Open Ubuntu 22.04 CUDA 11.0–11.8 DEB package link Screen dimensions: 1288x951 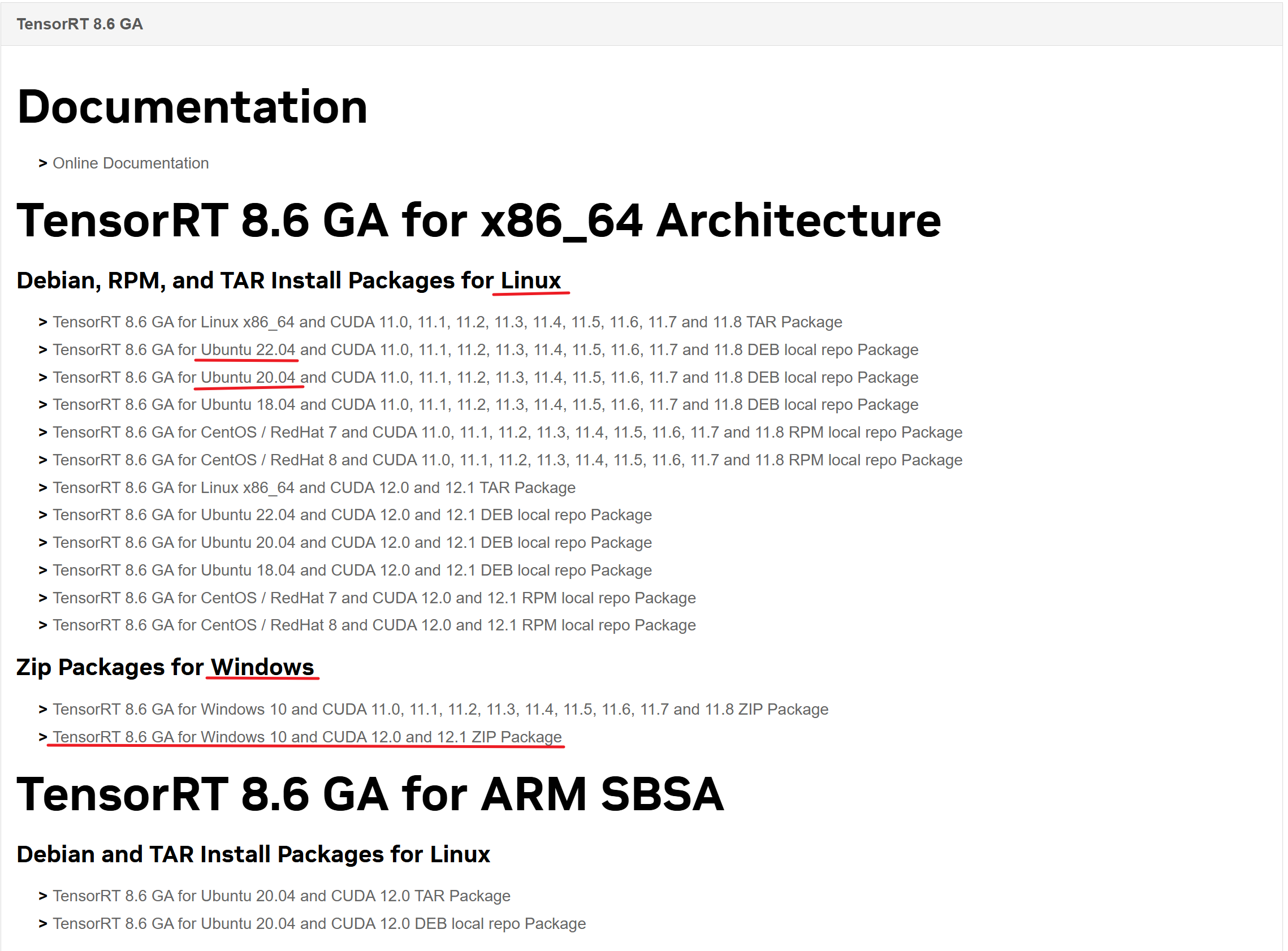pos(485,350)
